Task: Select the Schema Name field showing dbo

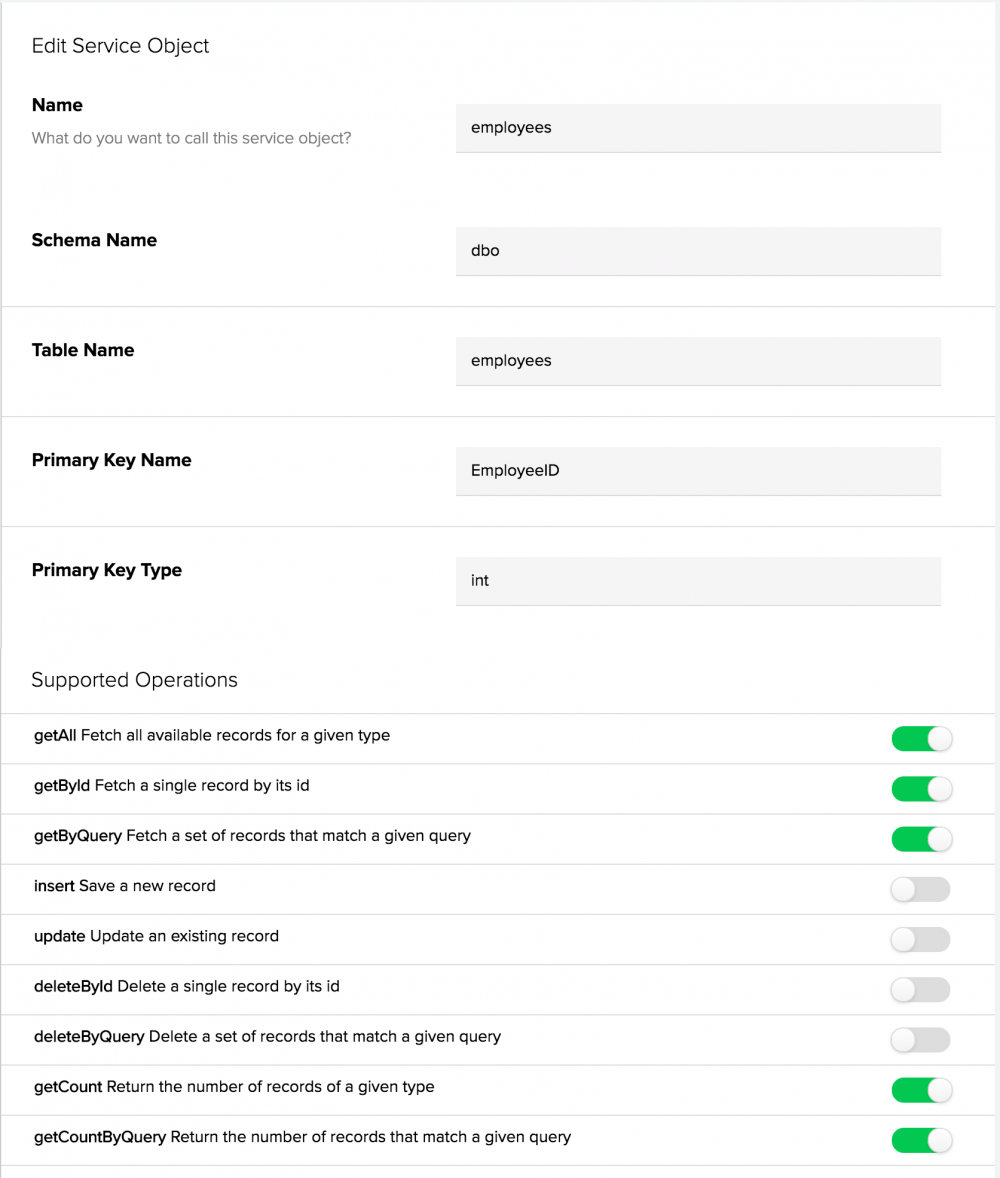Action: click(698, 250)
